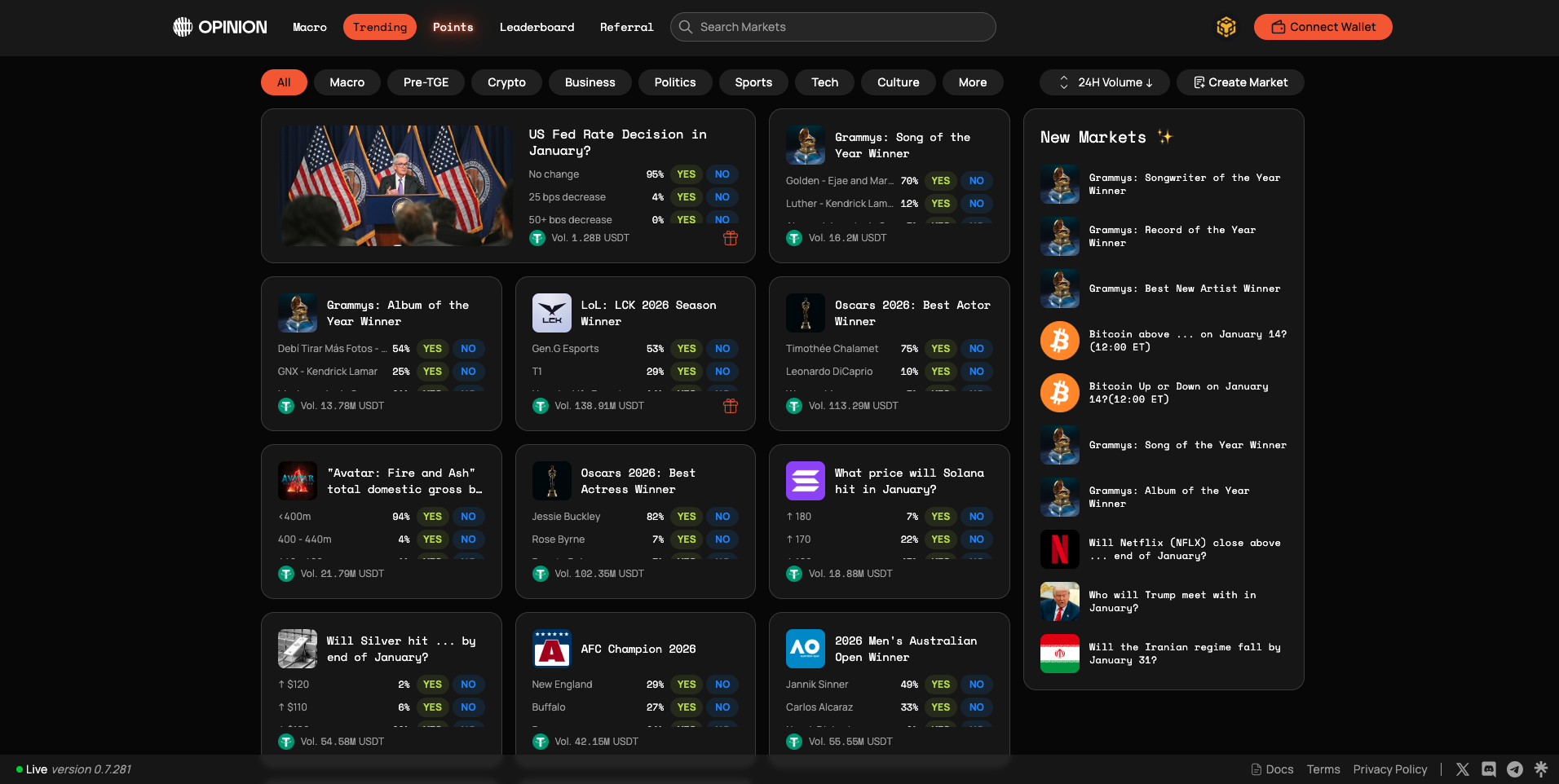
Task: Click Bitcoin icon for January 14 above market
Action: pyautogui.click(x=1060, y=341)
